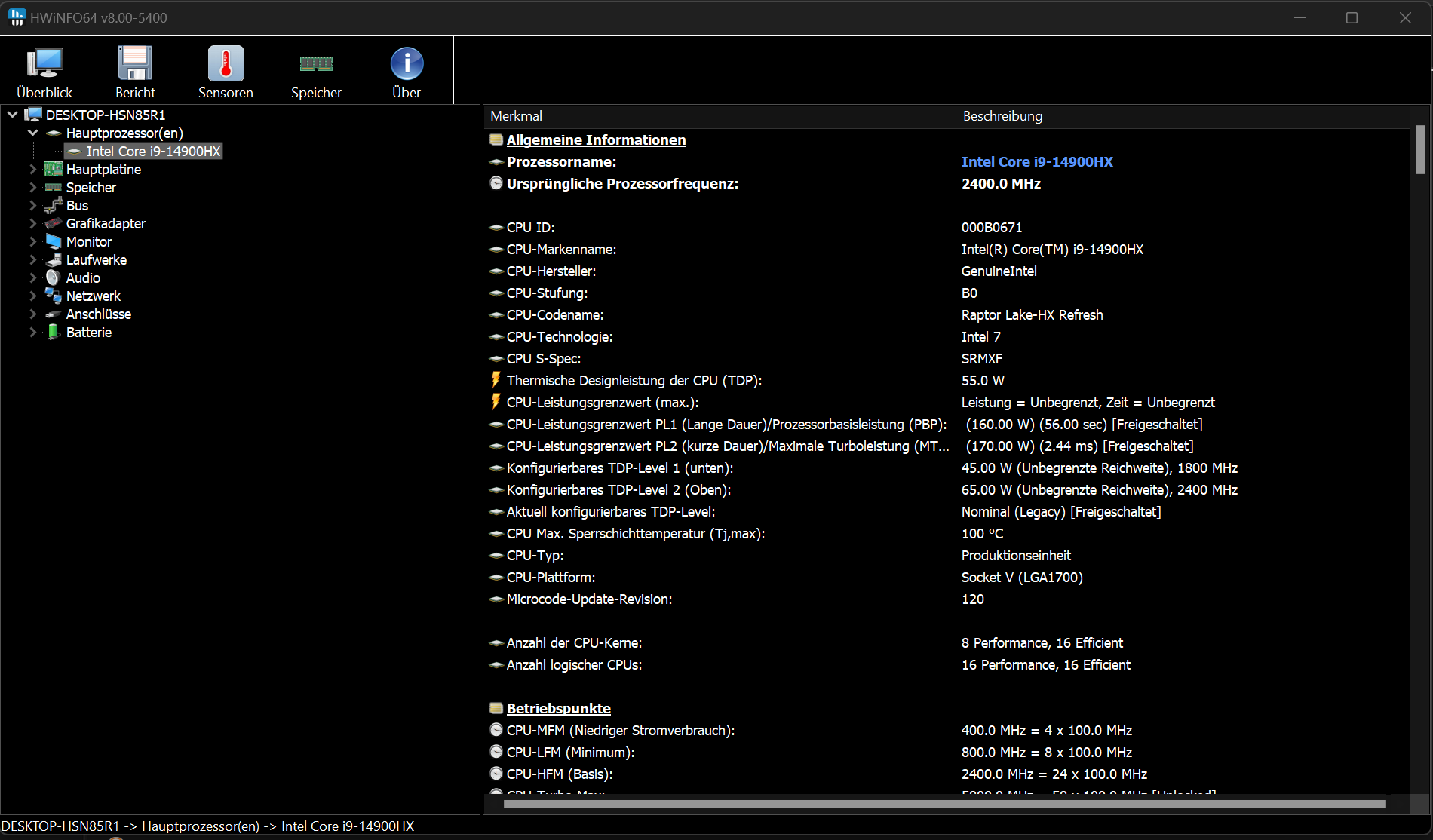This screenshot has width=1433, height=840.
Task: Click the Beschreibung column header
Action: click(x=1183, y=115)
